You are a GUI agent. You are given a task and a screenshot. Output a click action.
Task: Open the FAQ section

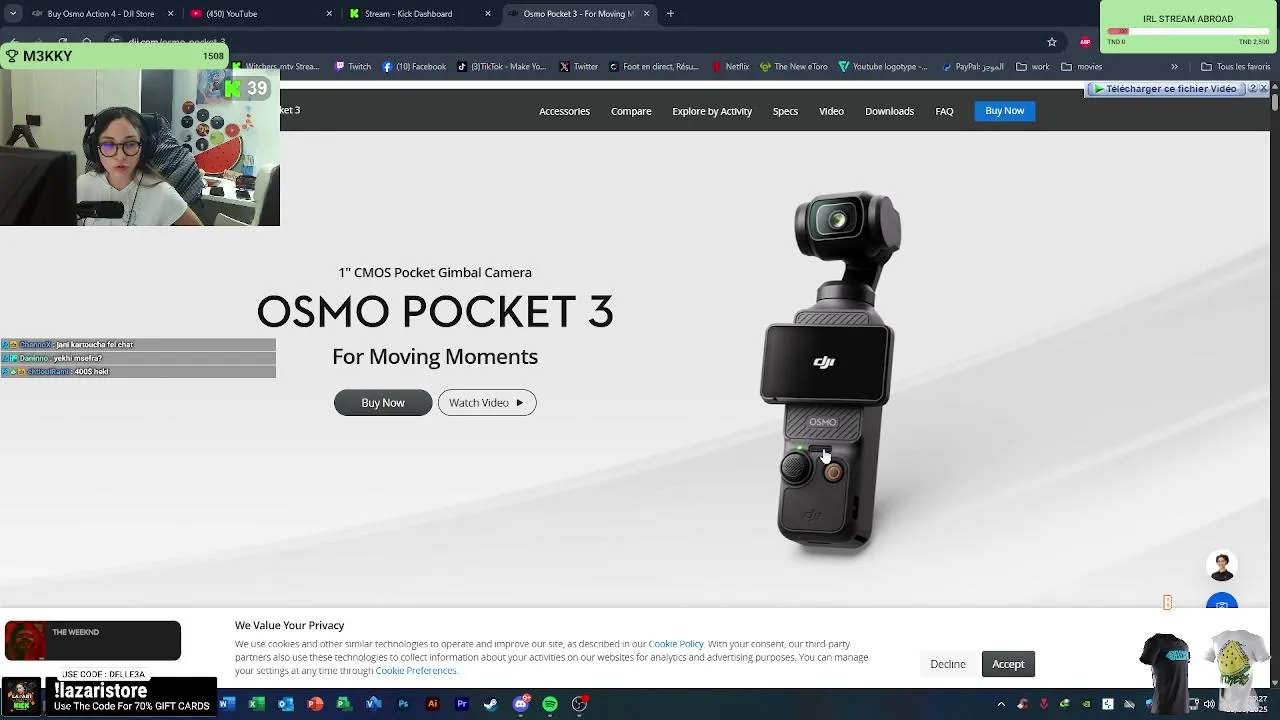pyautogui.click(x=944, y=111)
